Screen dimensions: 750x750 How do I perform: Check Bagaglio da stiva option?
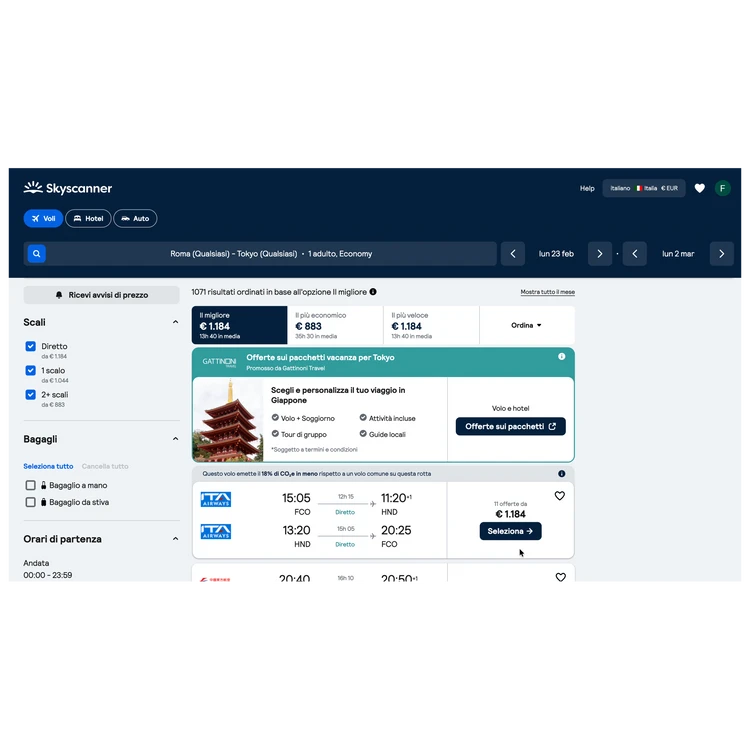pos(31,502)
